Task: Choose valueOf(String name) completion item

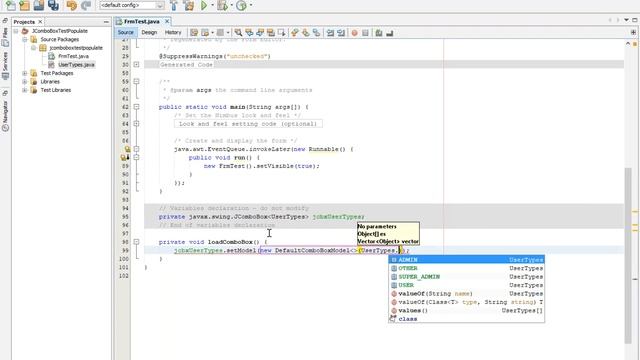Action: click(467, 294)
